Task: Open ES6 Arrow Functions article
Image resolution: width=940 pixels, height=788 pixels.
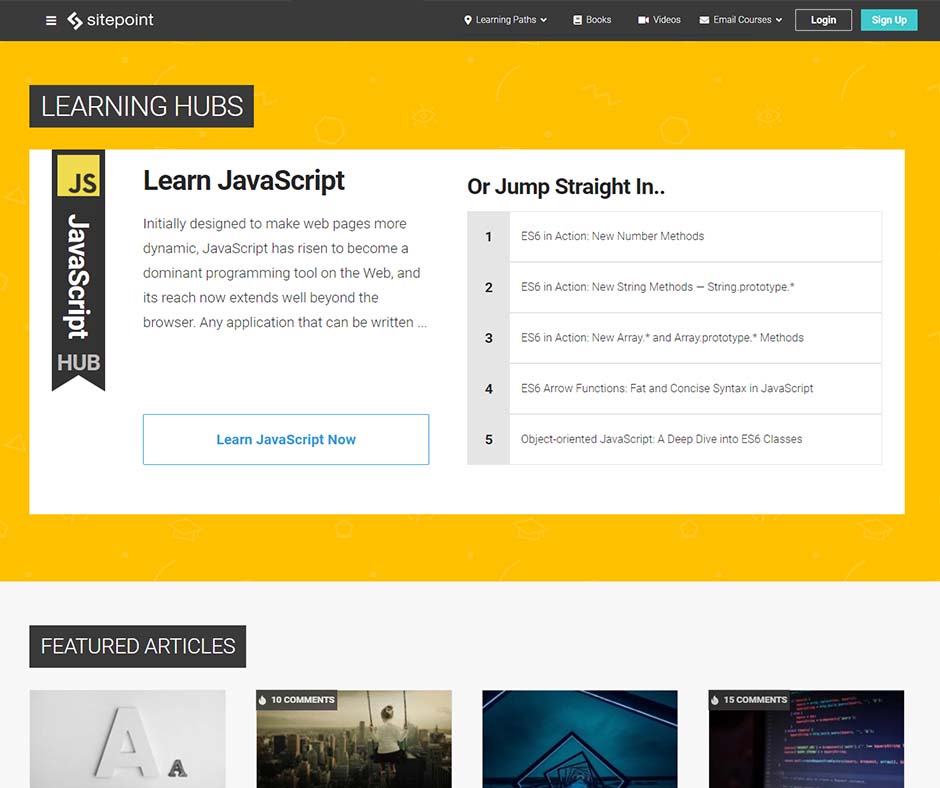Action: click(x=695, y=389)
